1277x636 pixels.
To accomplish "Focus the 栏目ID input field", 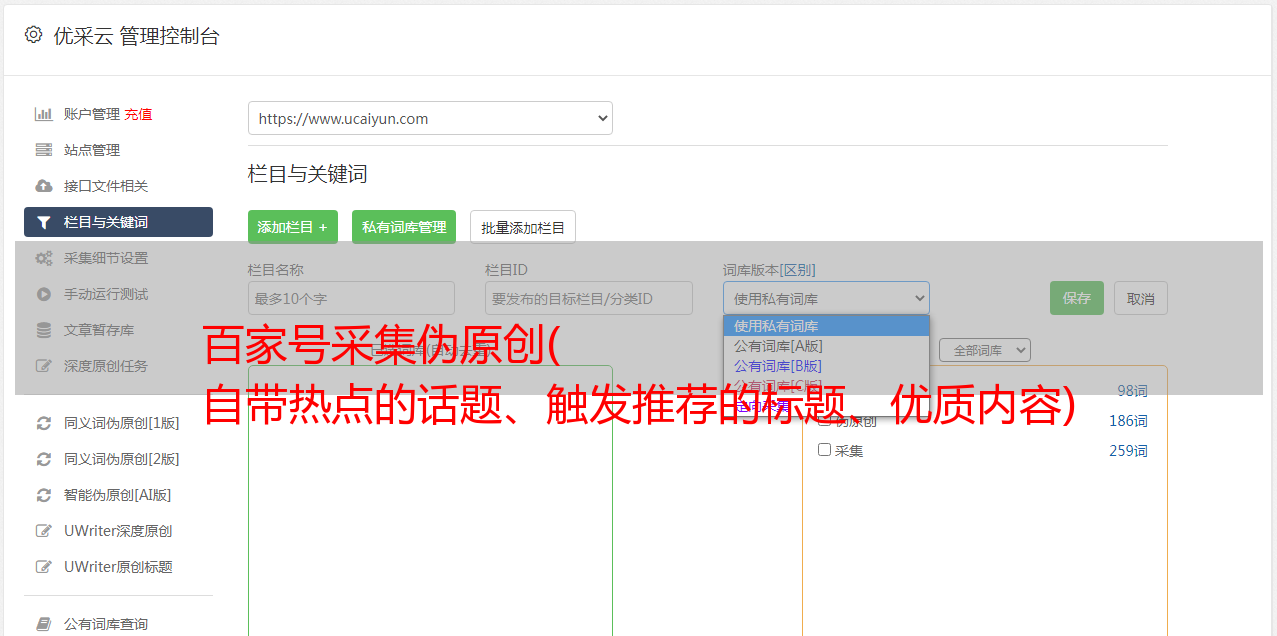I will pyautogui.click(x=589, y=298).
